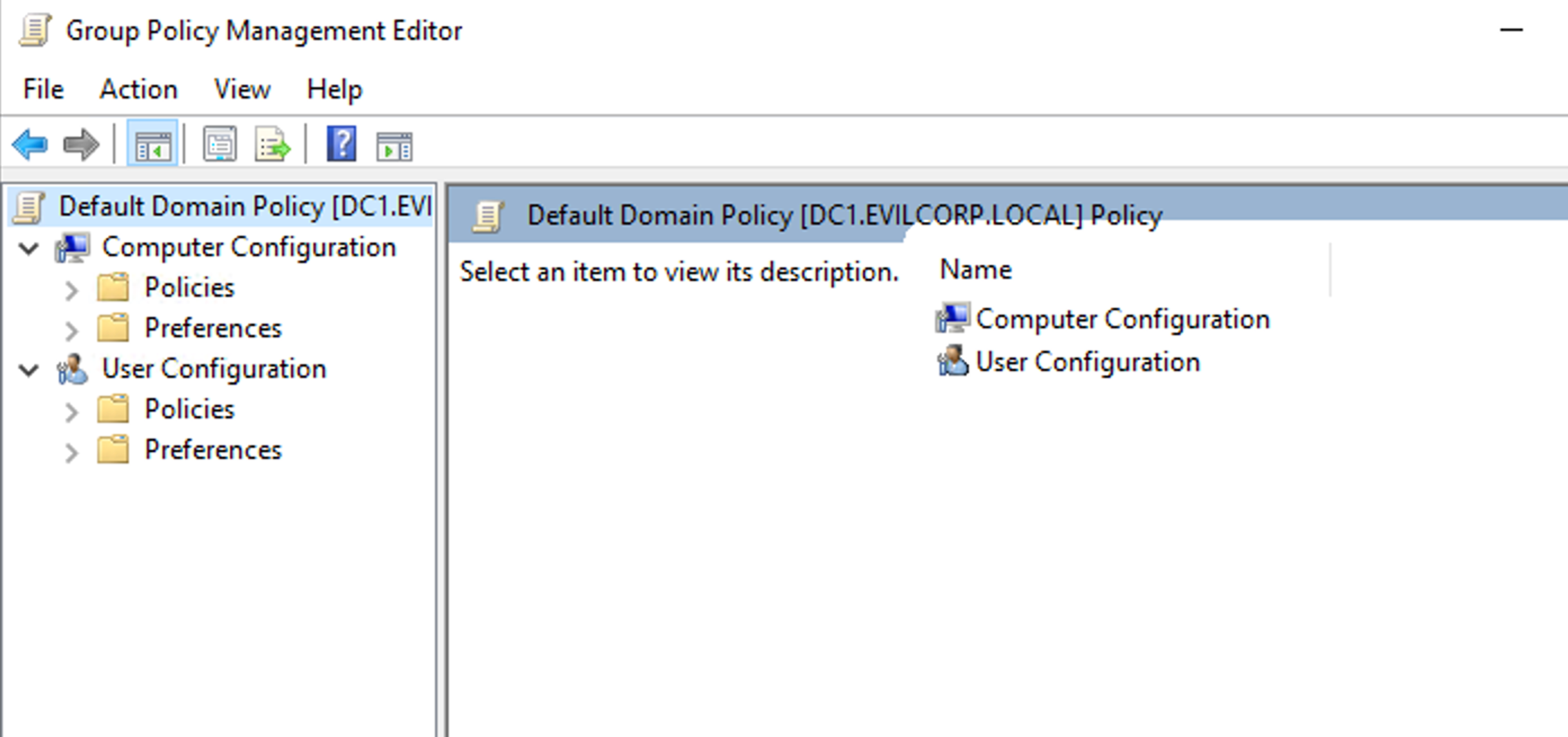
Task: Select Computer Configuration icon in right pane
Action: pos(953,319)
